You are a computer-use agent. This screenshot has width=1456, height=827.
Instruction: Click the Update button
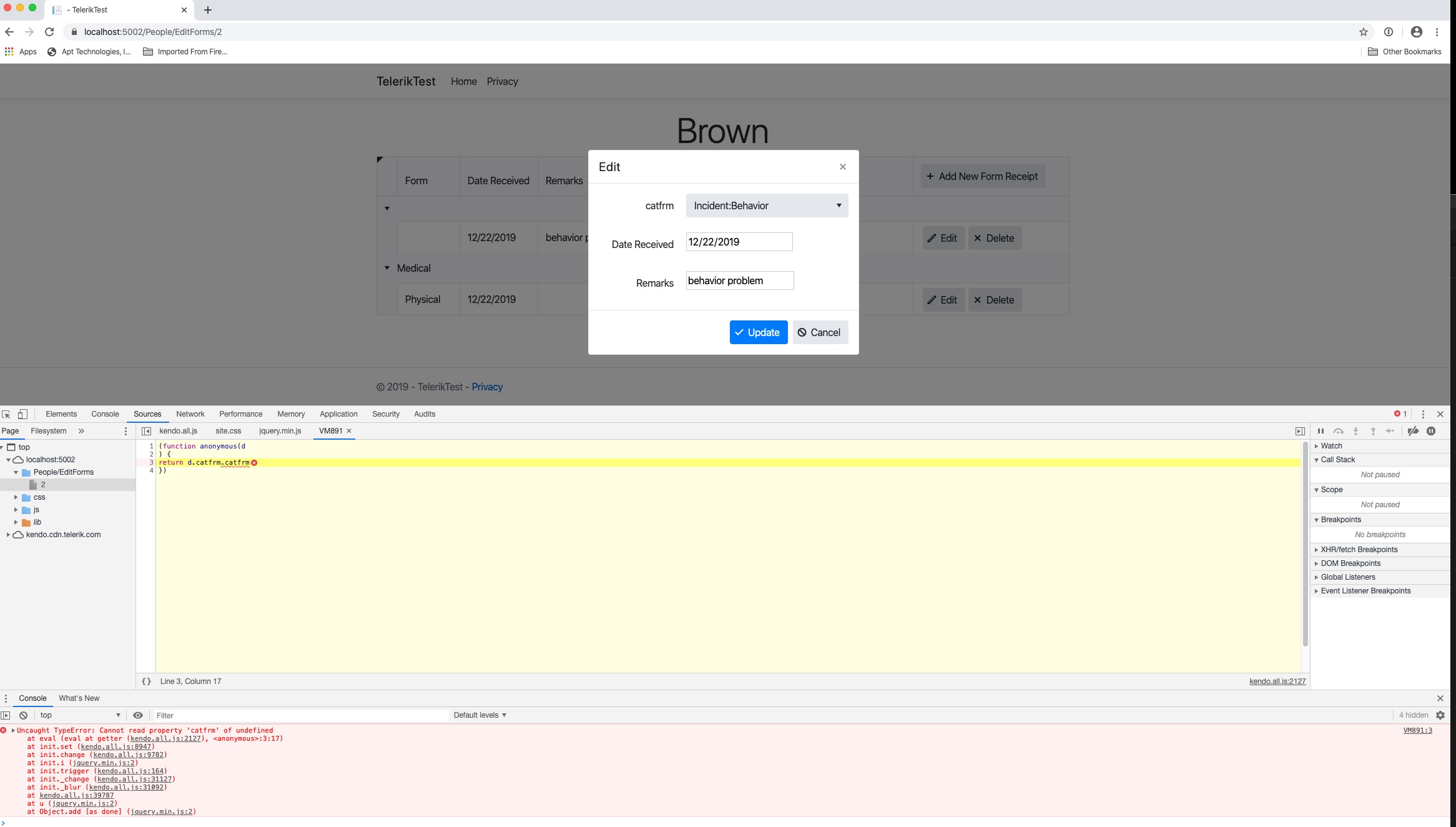[x=758, y=332]
